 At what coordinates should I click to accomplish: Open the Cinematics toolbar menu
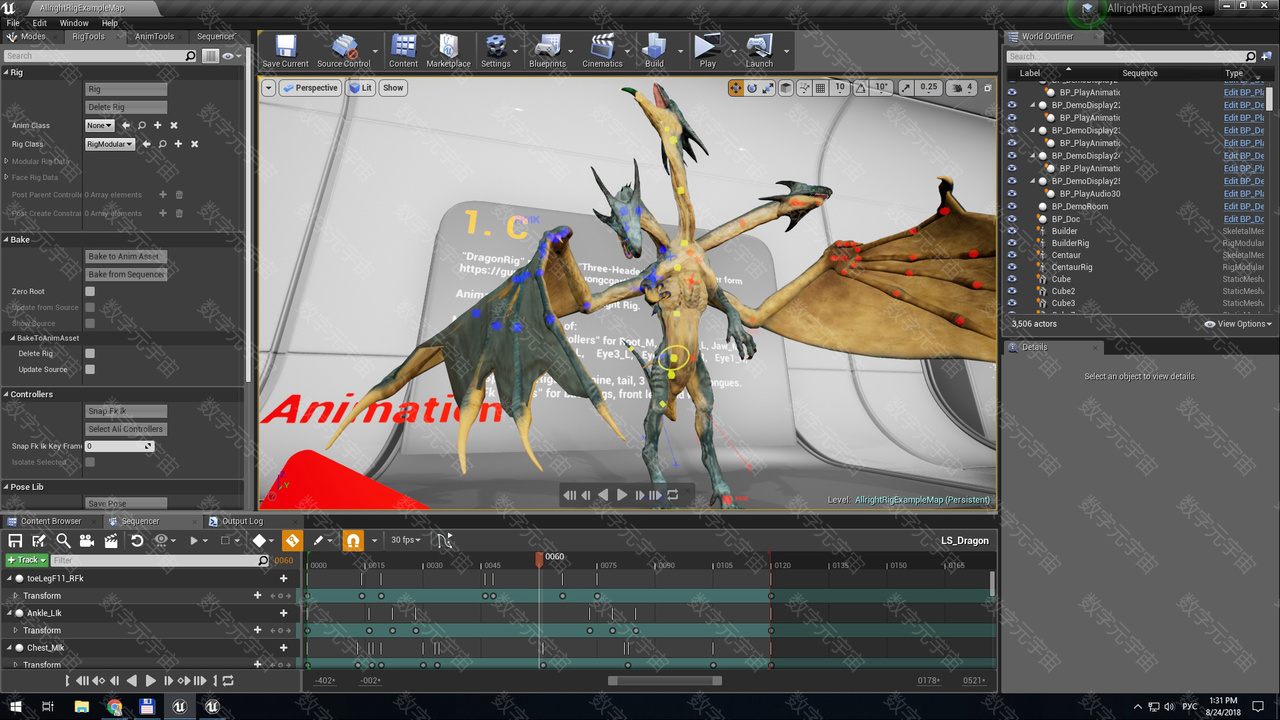[602, 51]
